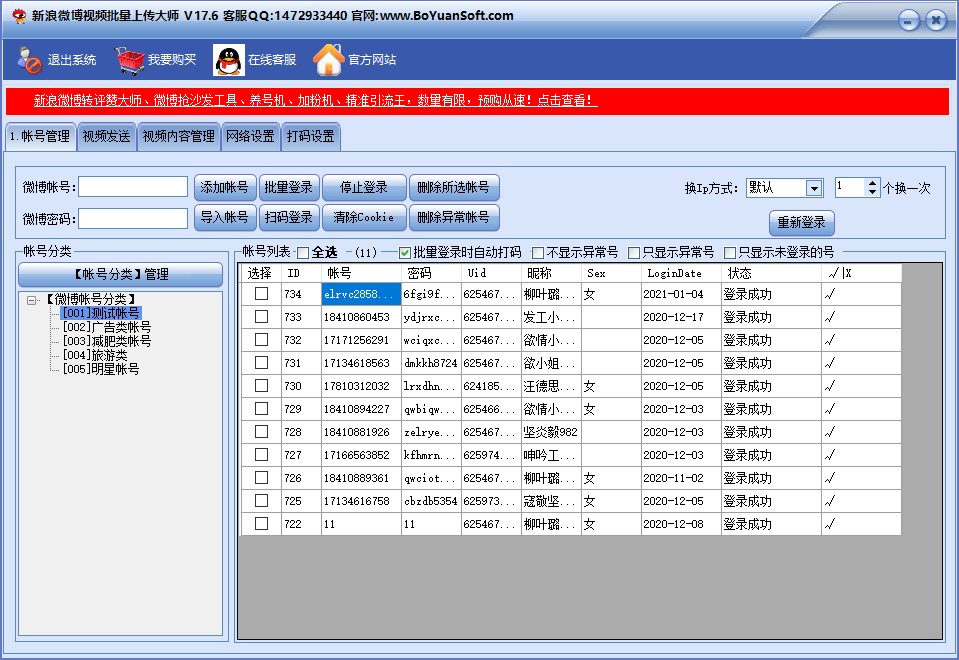Click login date 2020-12-17 cell
Image resolution: width=959 pixels, height=660 pixels.
[x=681, y=317]
